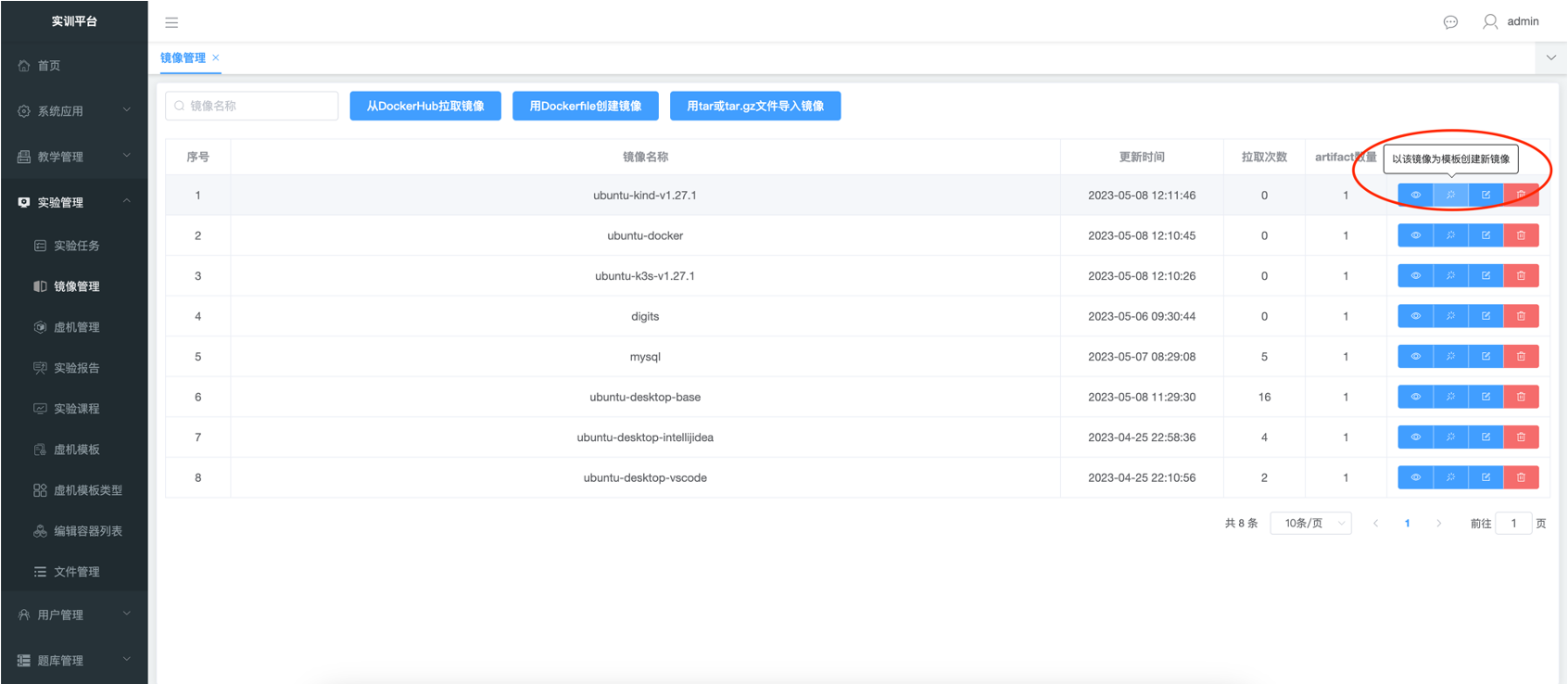Screen dimensions: 1568x684
Task: Click the eye icon for ubuntu-desktop-intellijidea
Action: [x=1415, y=437]
